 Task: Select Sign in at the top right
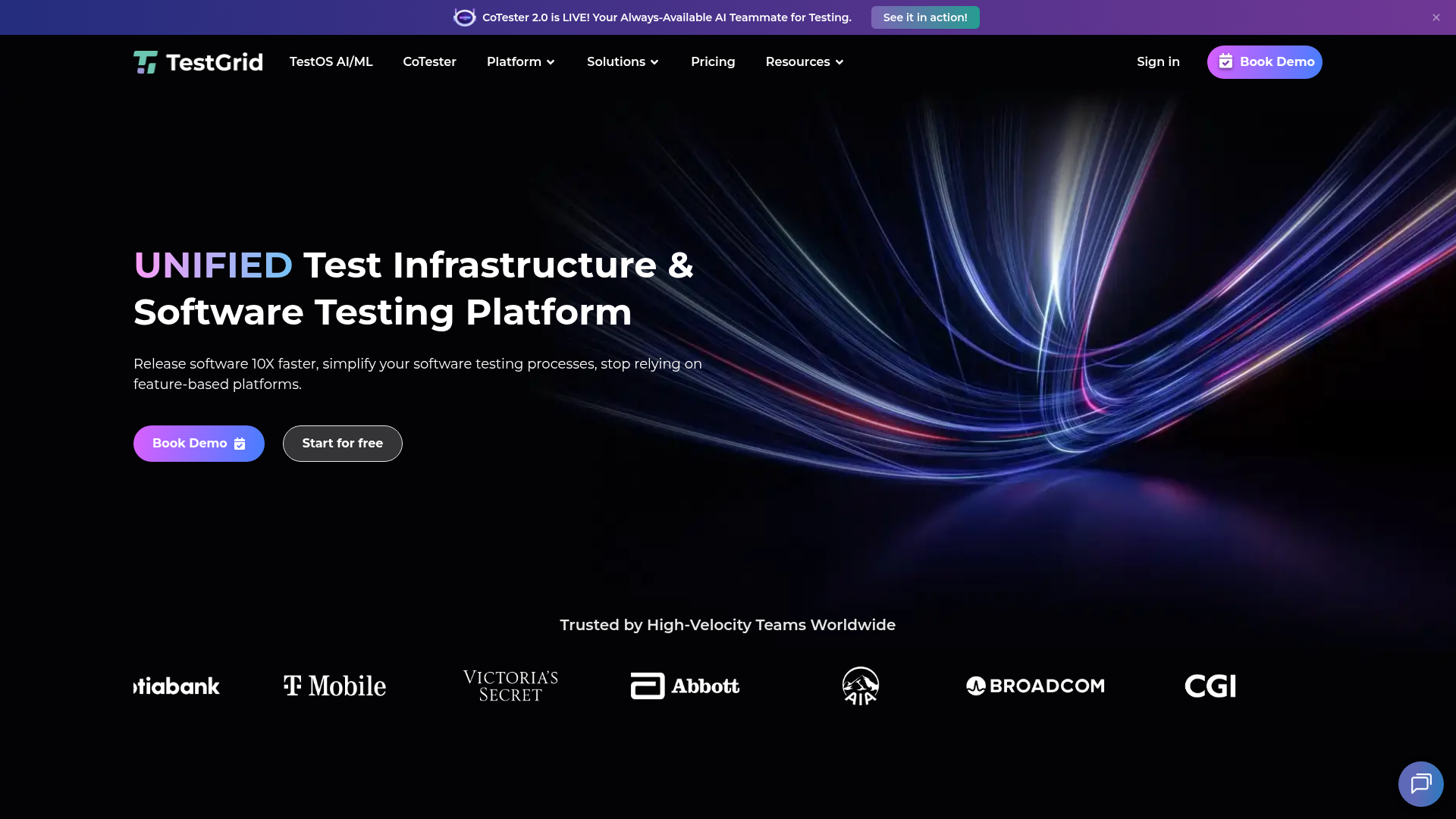[1158, 61]
